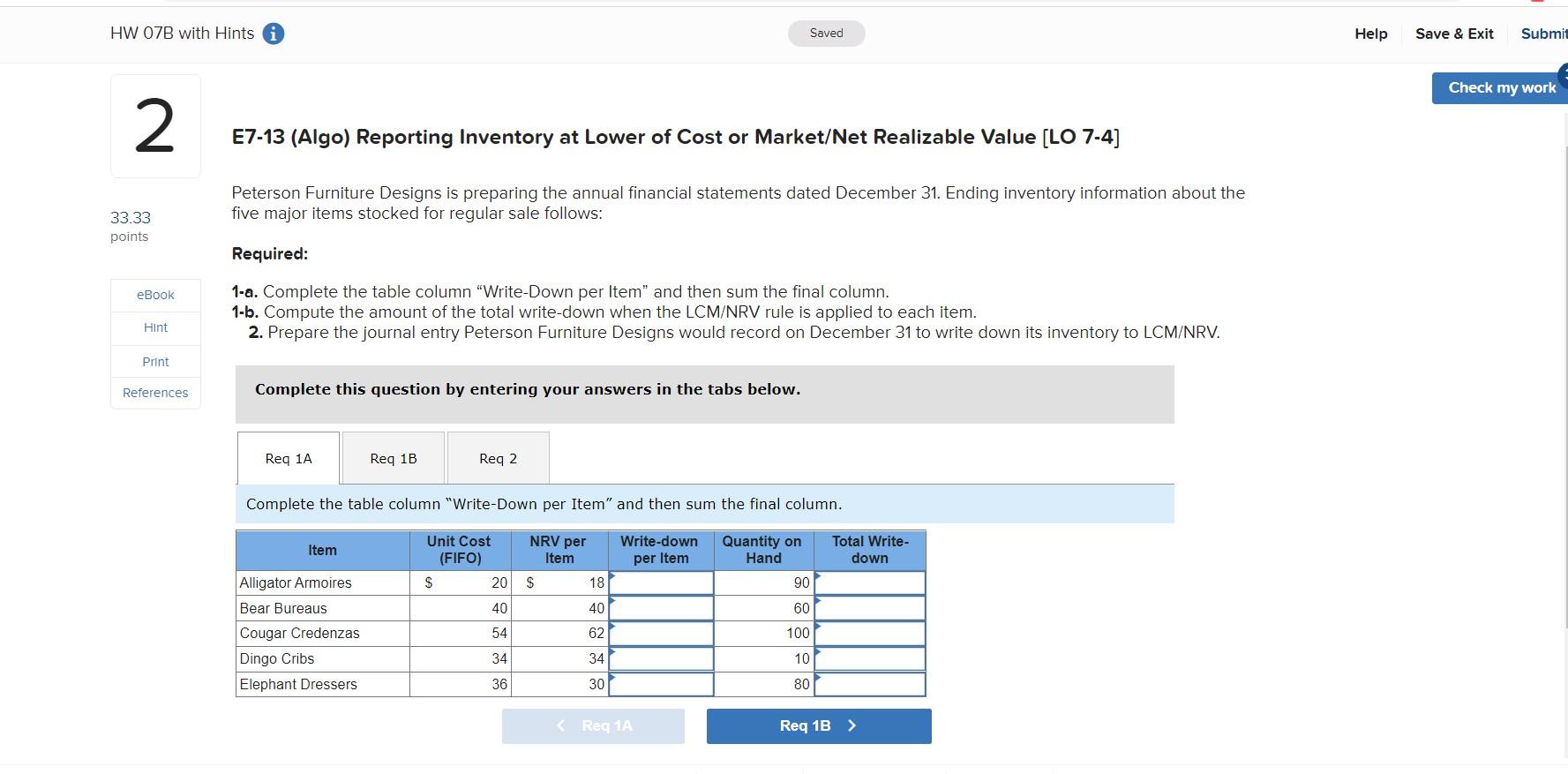Click write-down per item field for Cougar Credenzas
Screen dimensions: 1568x774
point(661,634)
